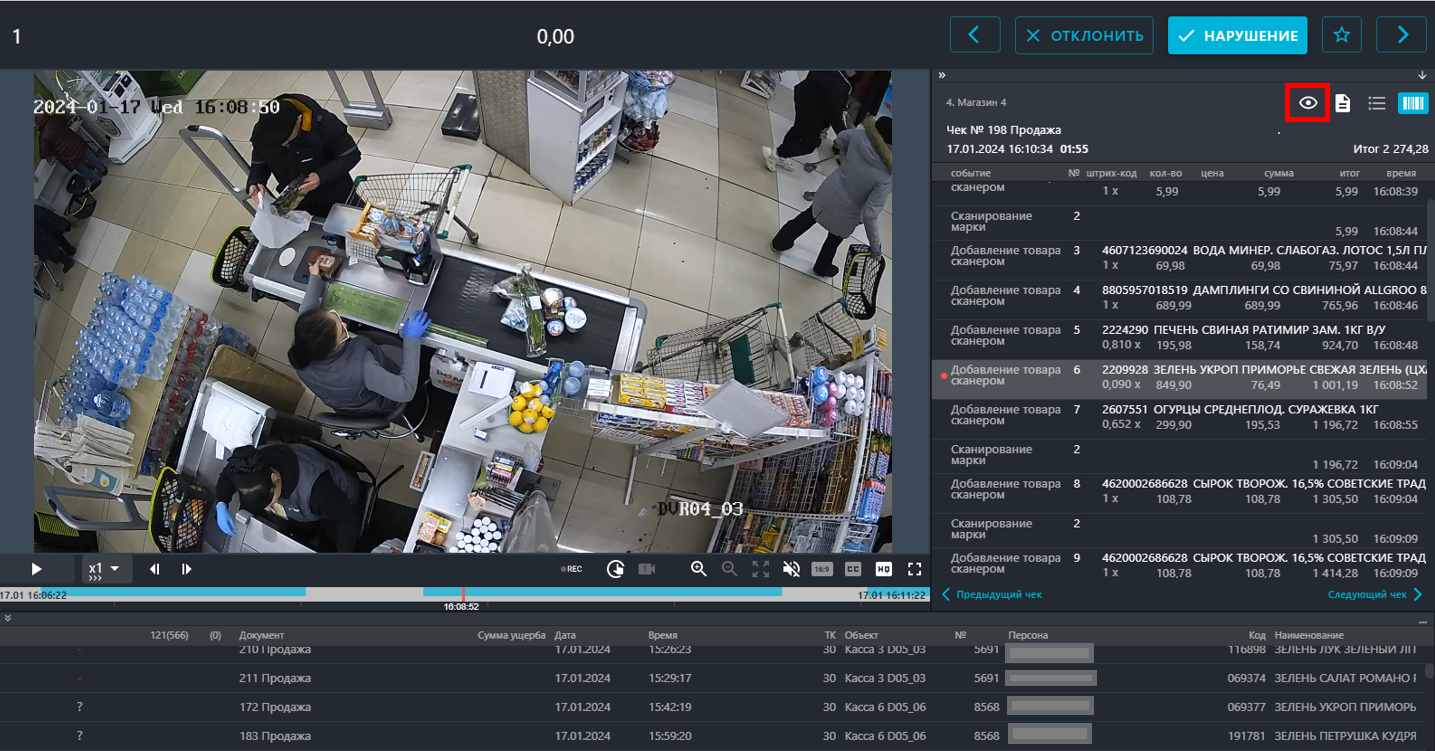Screen dimensions: 1435x751
Task: Click the сумма column header in receipt
Action: [1278, 173]
